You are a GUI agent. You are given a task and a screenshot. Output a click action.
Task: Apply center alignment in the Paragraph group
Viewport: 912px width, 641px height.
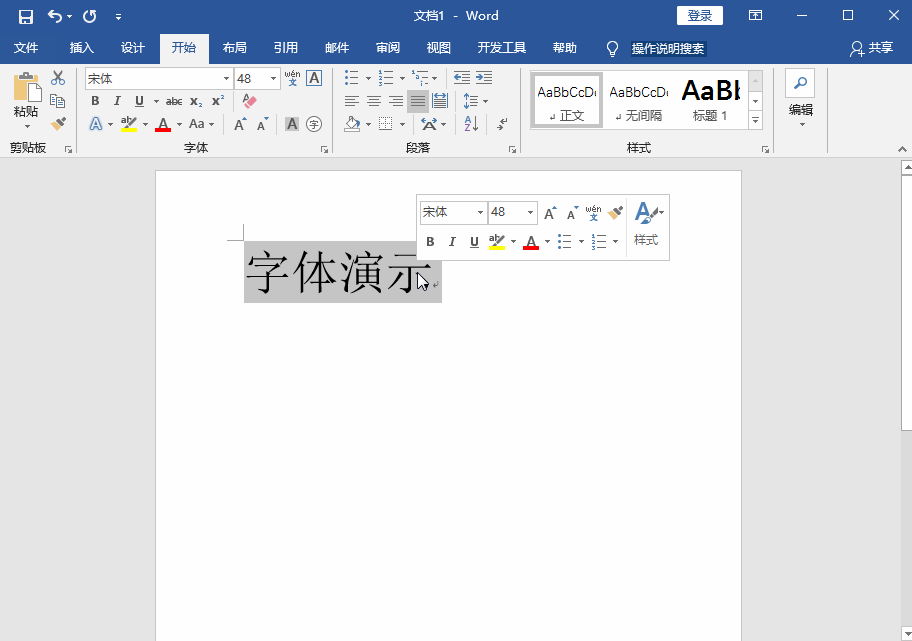pyautogui.click(x=373, y=100)
